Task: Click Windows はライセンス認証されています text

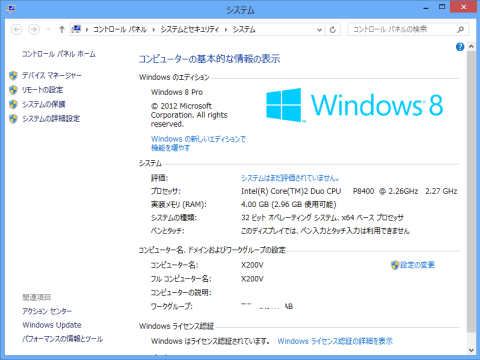Action: click(x=210, y=341)
